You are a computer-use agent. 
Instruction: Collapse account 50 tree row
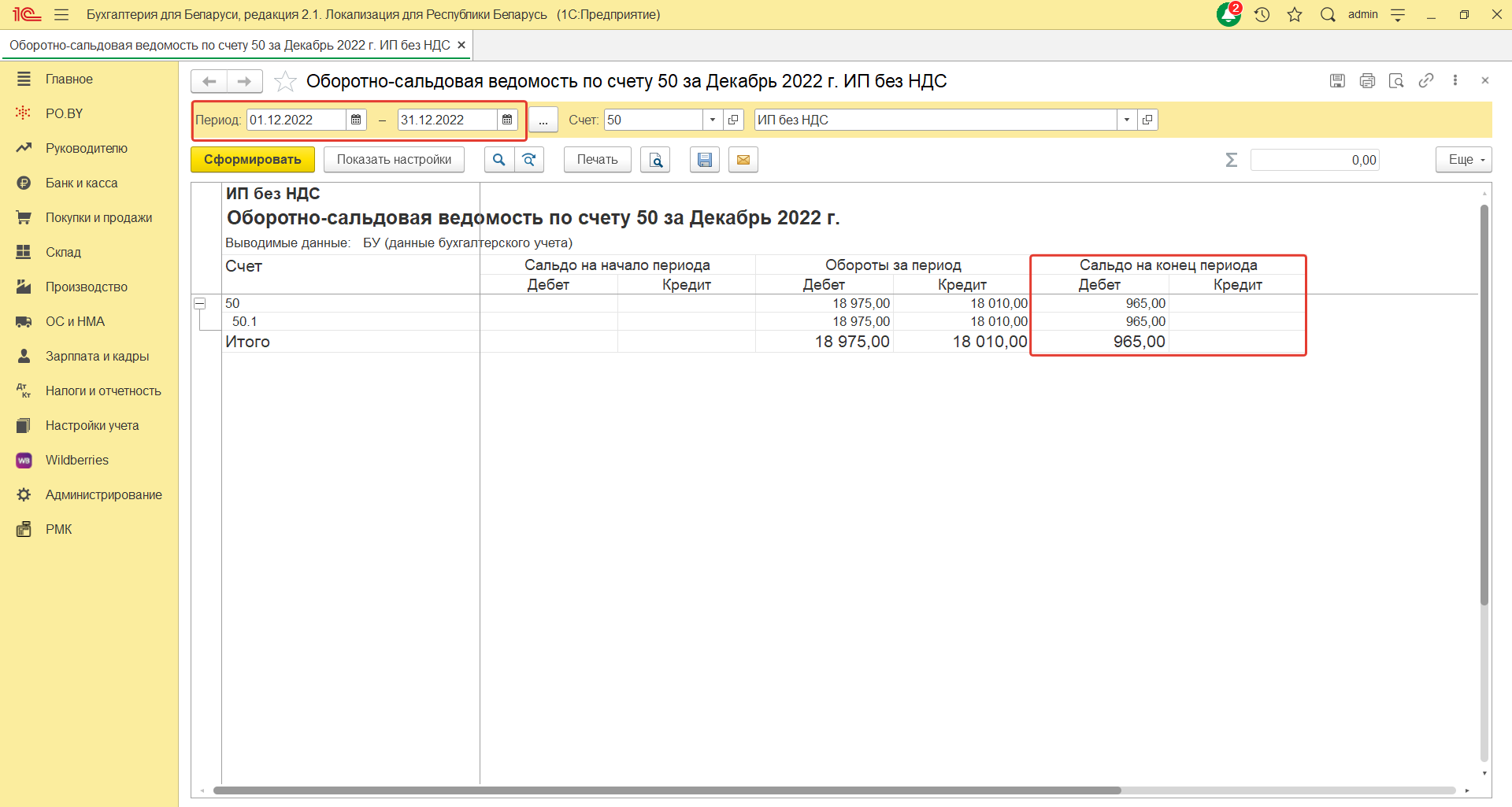point(200,303)
